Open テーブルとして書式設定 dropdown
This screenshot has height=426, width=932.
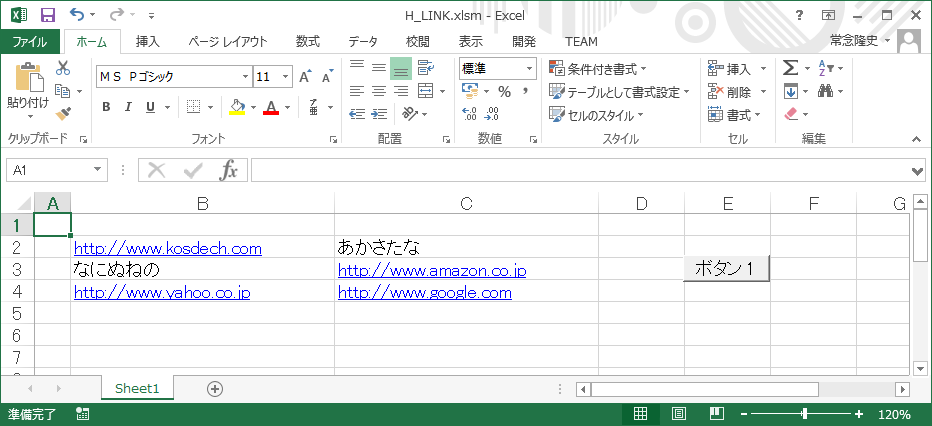pyautogui.click(x=619, y=91)
